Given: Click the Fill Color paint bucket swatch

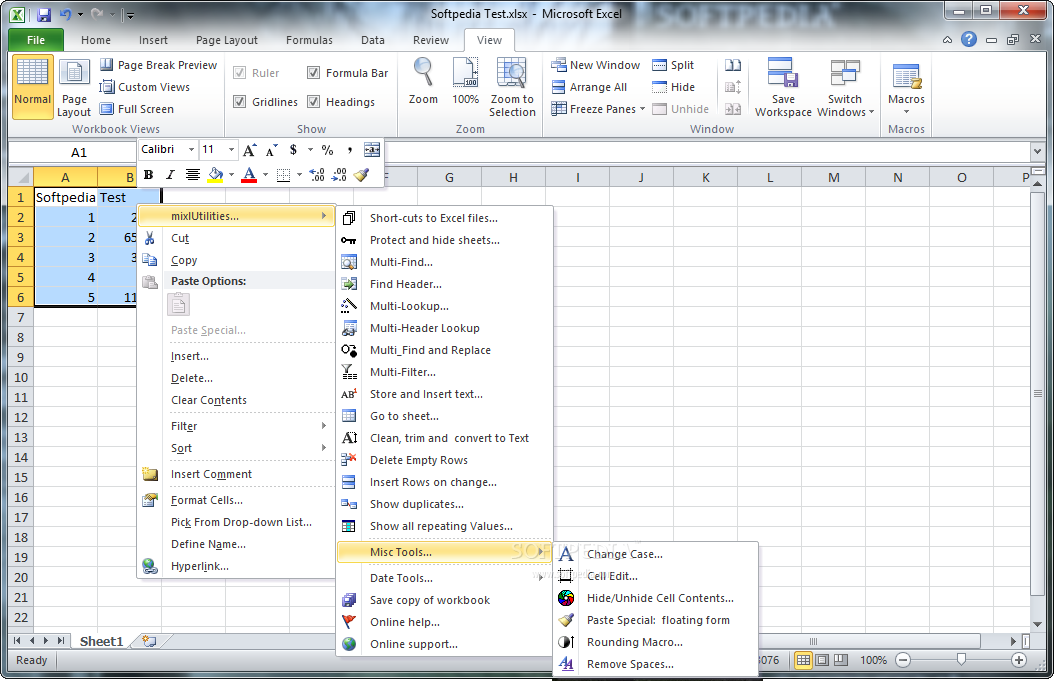Looking at the screenshot, I should (x=216, y=175).
